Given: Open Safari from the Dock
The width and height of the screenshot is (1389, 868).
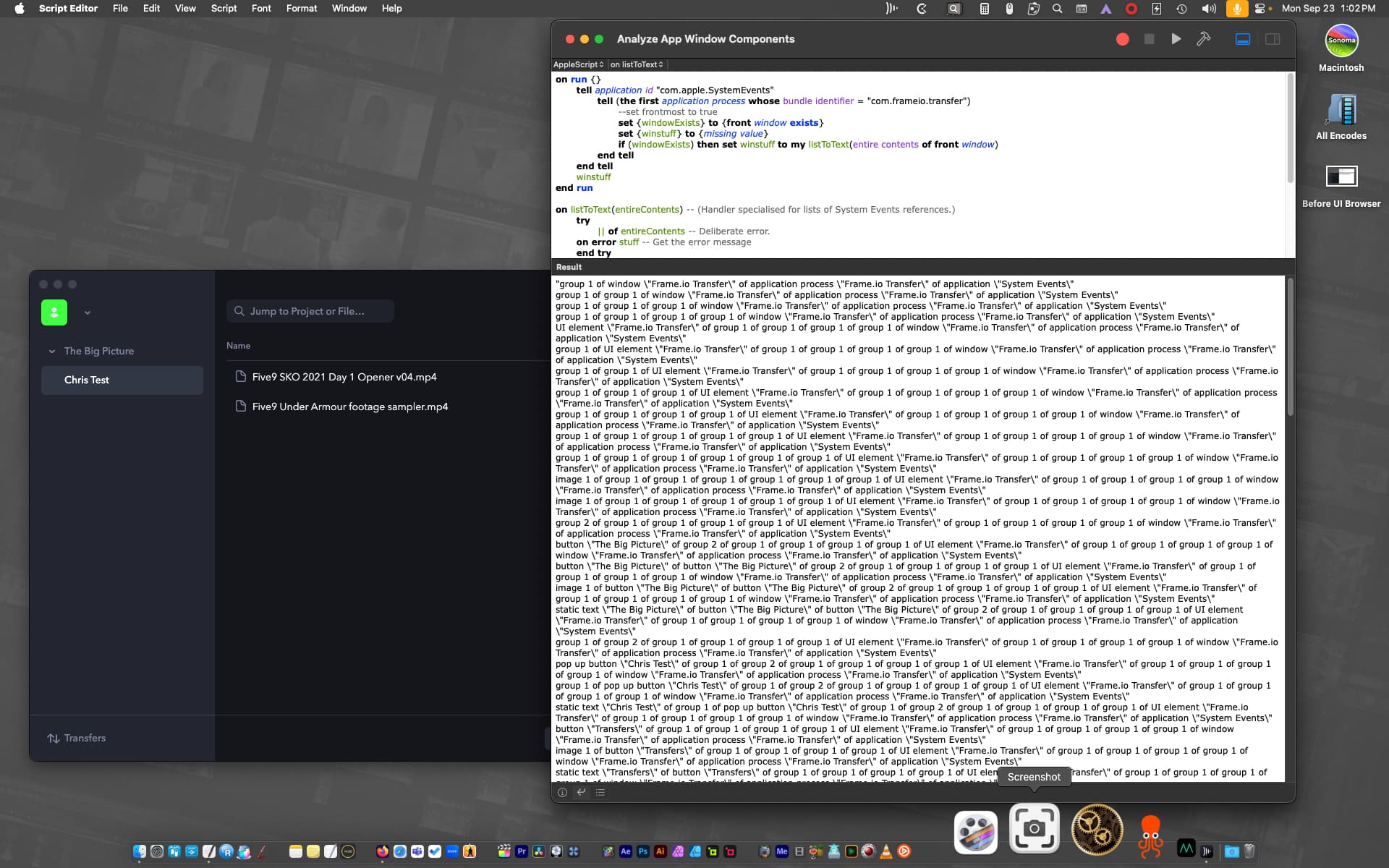Looking at the screenshot, I should point(399,851).
